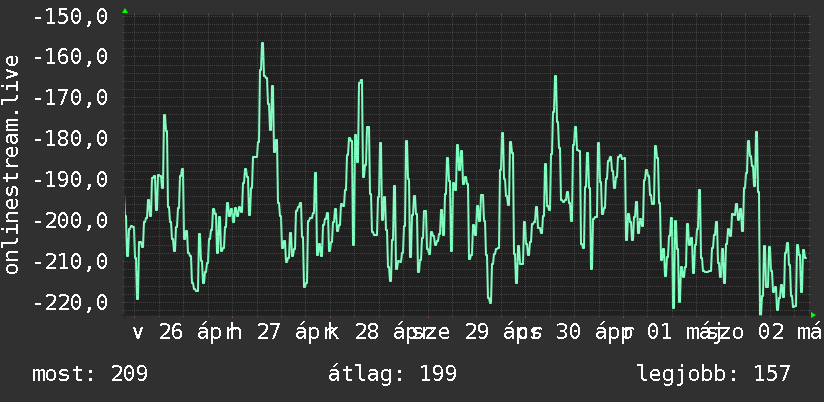Click the onlinestream.live vertical axis title
This screenshot has width=824, height=402.
12,164
